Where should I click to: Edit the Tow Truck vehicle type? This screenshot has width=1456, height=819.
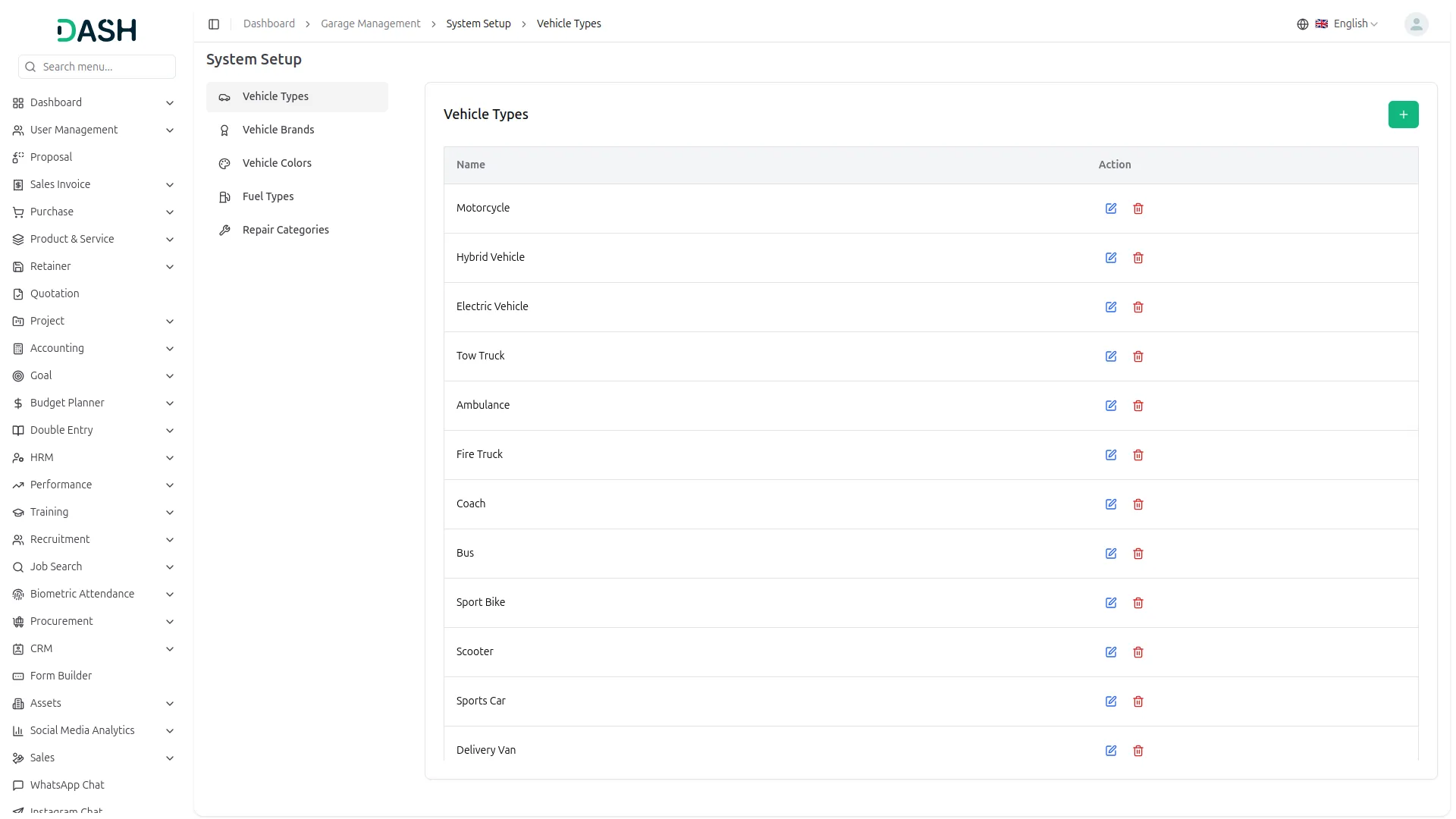pos(1111,356)
